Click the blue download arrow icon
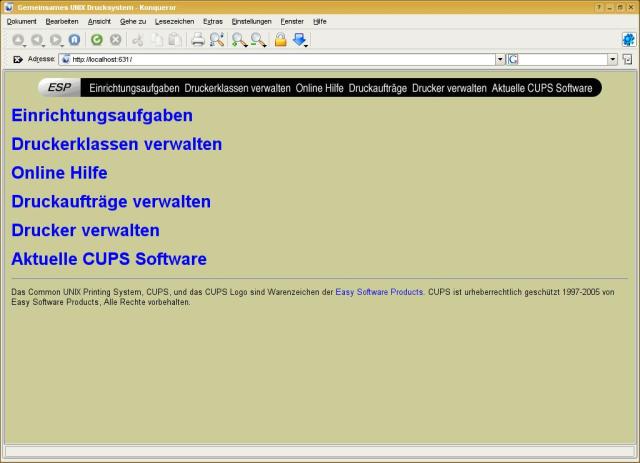640x463 pixels. coord(299,40)
